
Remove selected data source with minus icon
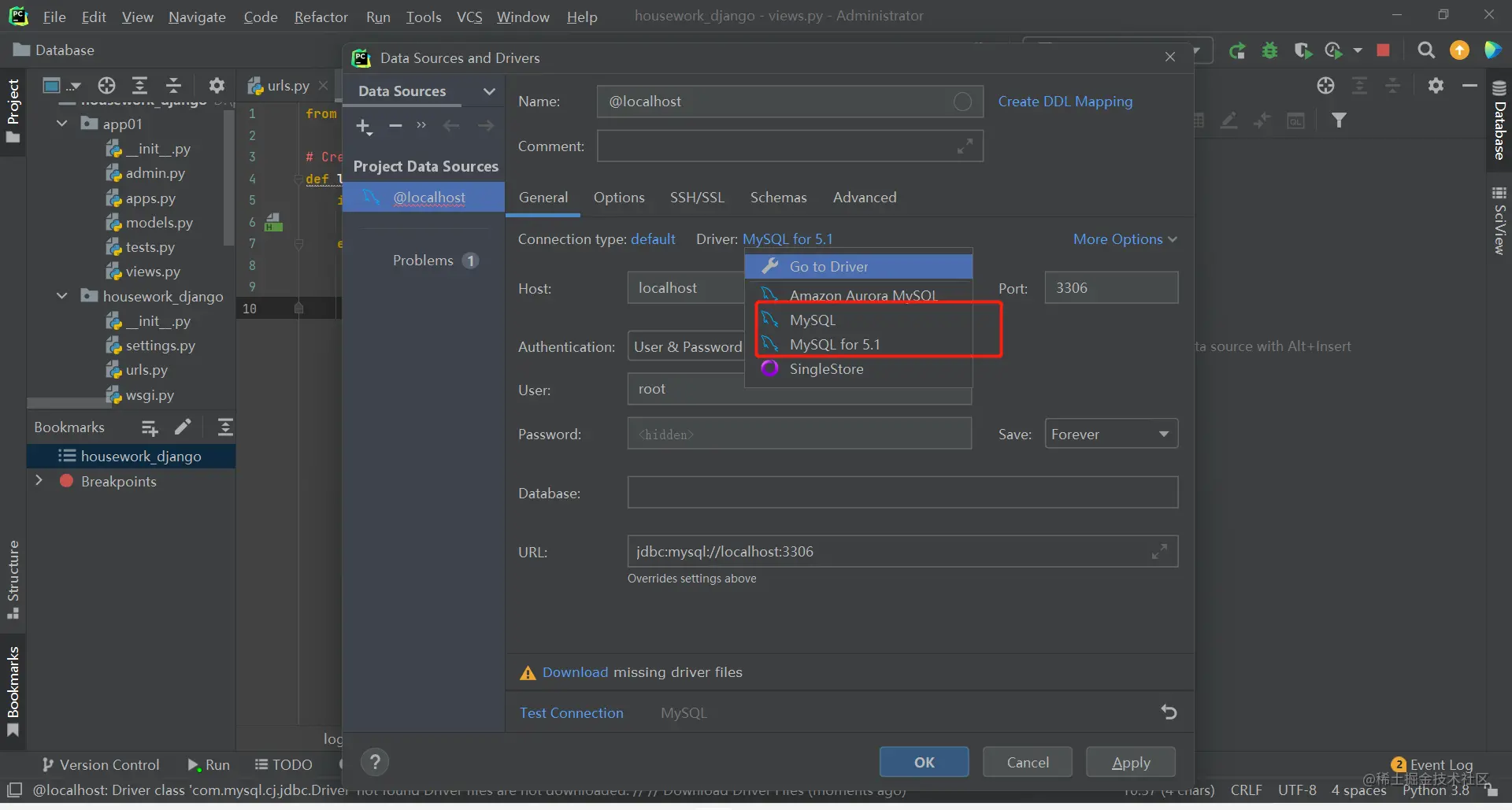coord(395,126)
